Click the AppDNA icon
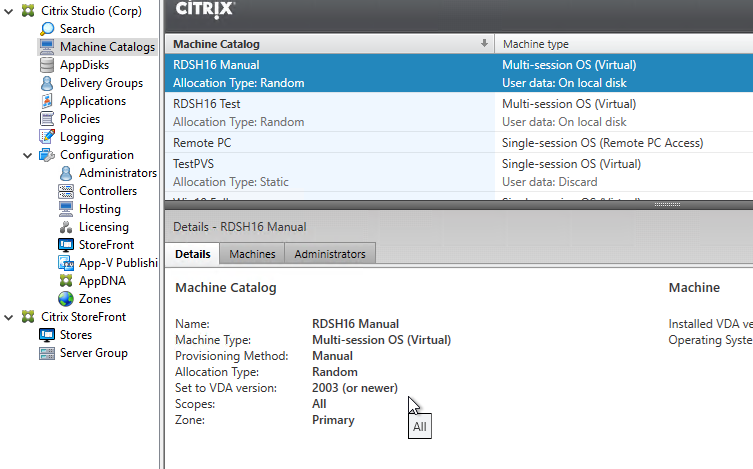Viewport: 753px width, 469px height. pos(66,281)
